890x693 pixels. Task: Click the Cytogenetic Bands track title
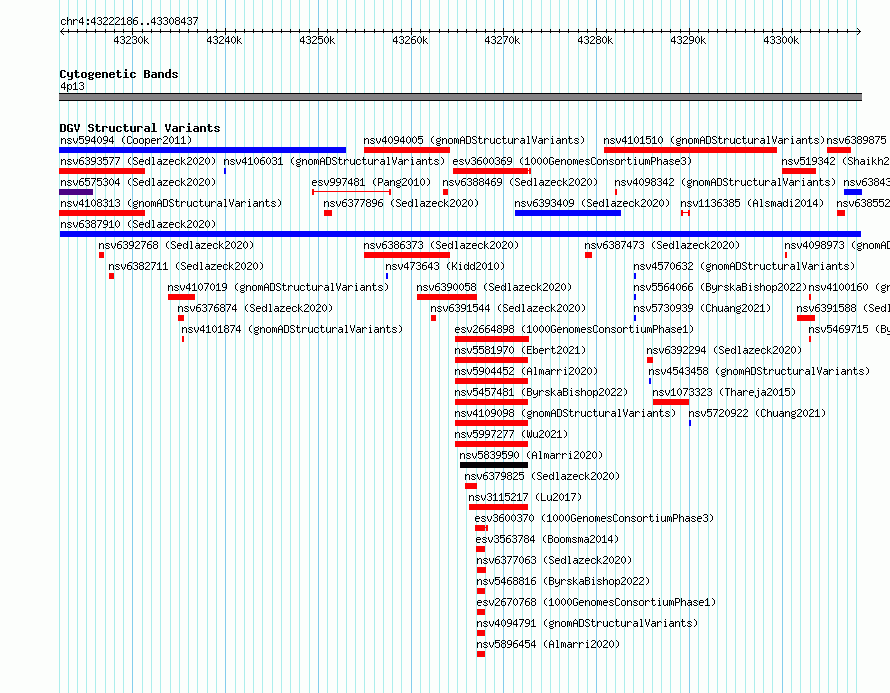pyautogui.click(x=119, y=74)
